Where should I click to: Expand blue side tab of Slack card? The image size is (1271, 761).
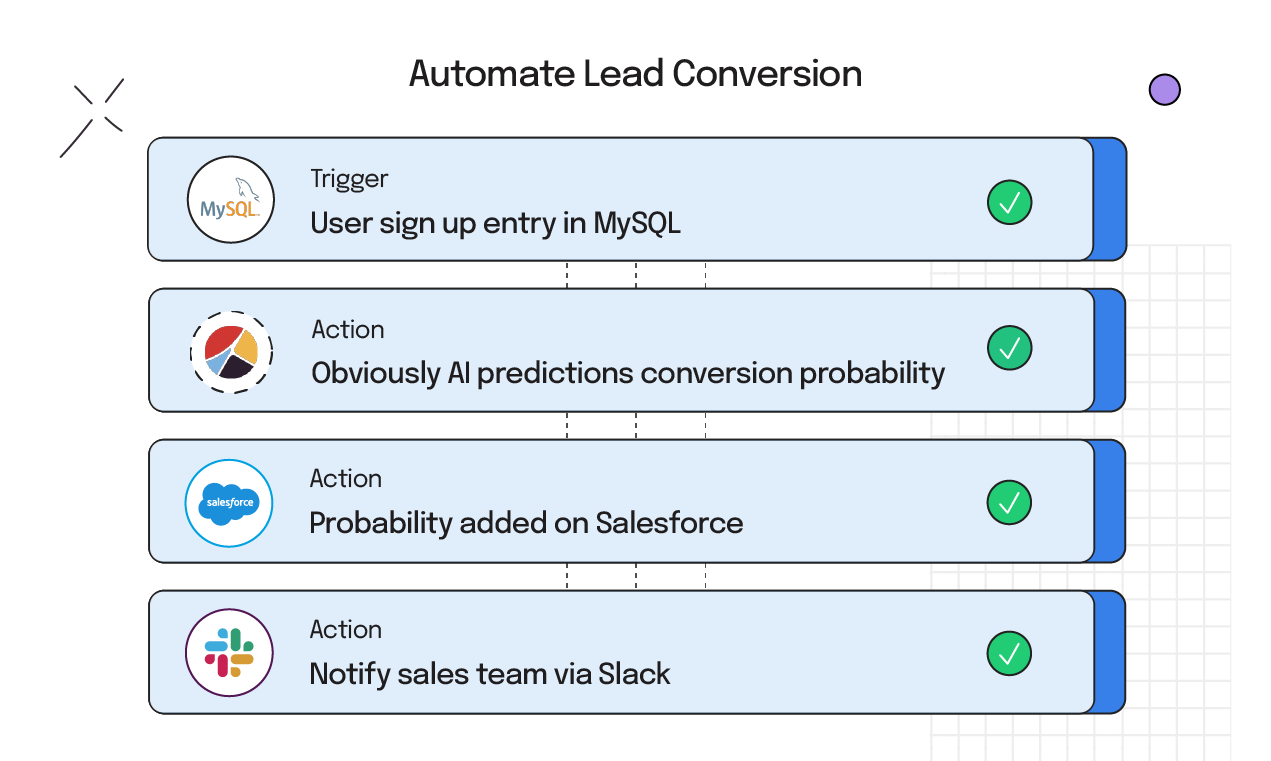(x=1109, y=652)
